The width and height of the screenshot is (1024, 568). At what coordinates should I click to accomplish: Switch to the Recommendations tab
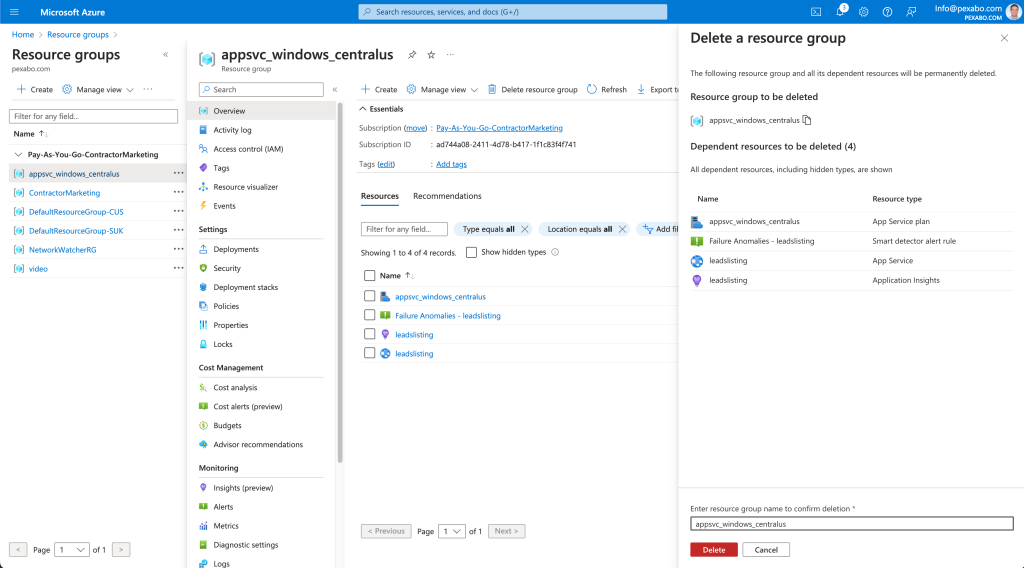coord(447,196)
